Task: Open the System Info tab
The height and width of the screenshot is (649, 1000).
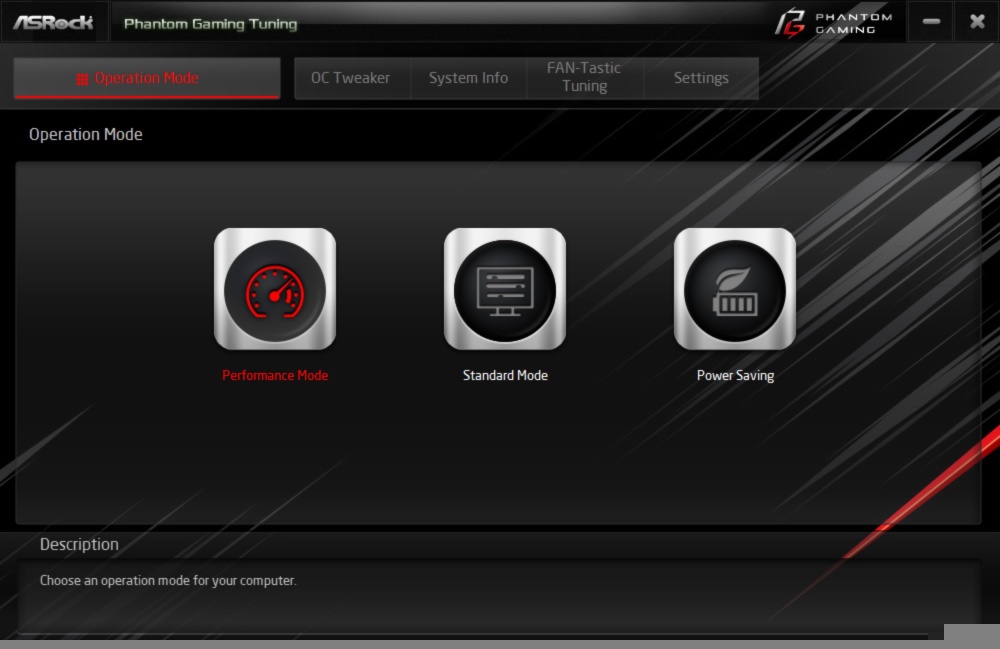Action: pyautogui.click(x=468, y=78)
